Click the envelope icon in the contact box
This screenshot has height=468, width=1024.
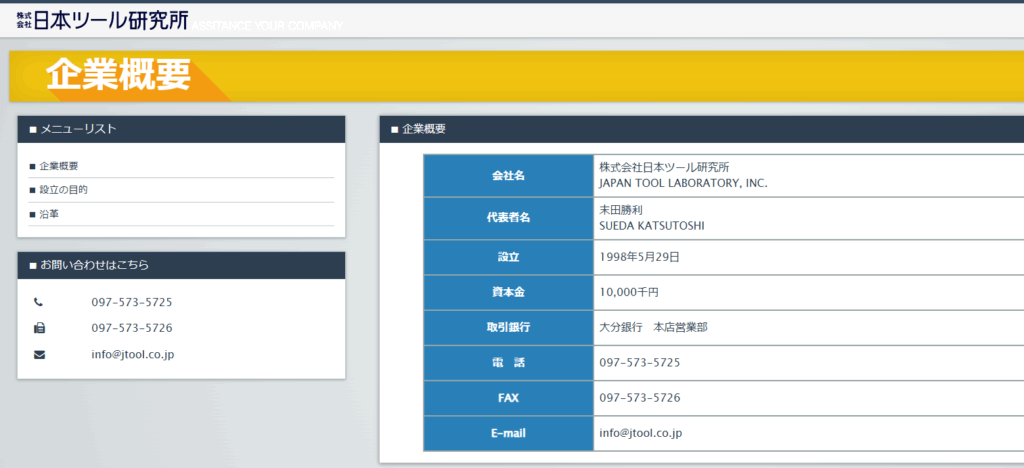pyautogui.click(x=39, y=354)
